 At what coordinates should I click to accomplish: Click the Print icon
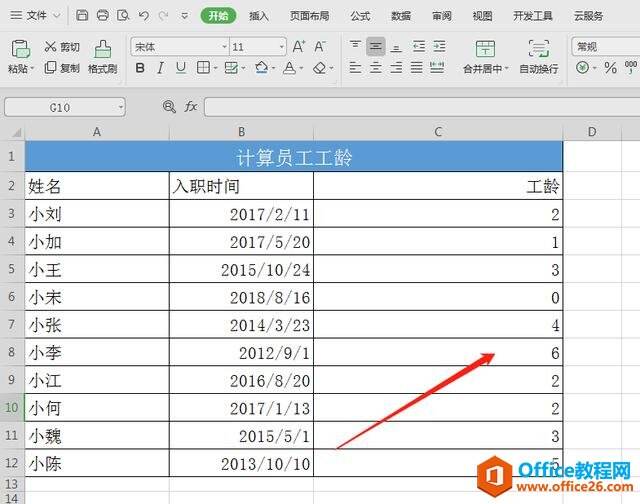(102, 16)
